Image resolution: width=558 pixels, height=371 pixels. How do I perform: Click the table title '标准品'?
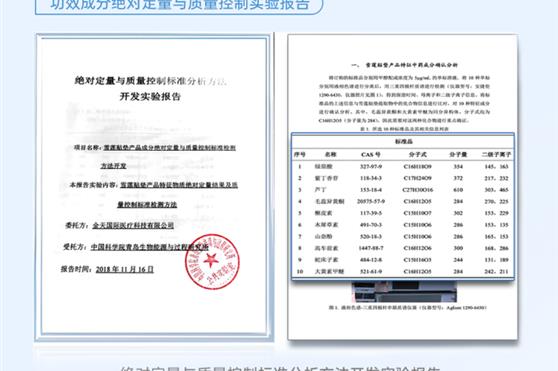tap(403, 142)
